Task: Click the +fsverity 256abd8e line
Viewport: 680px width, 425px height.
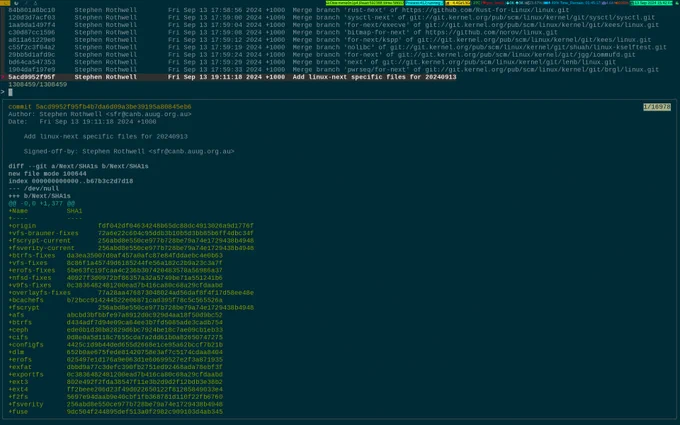Action: pos(115,404)
